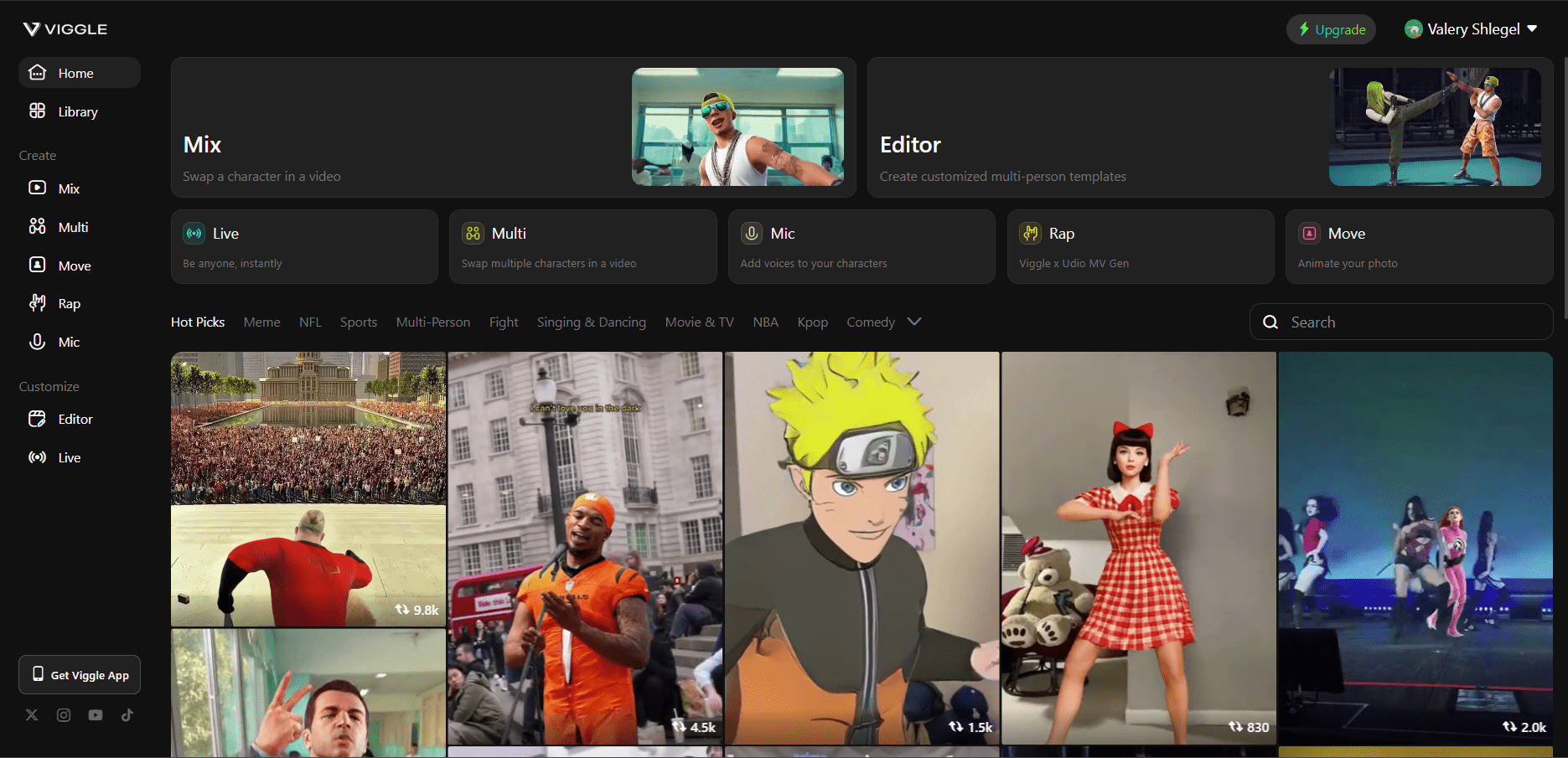The height and width of the screenshot is (758, 1568).
Task: Open Home in the sidebar
Action: tap(80, 73)
